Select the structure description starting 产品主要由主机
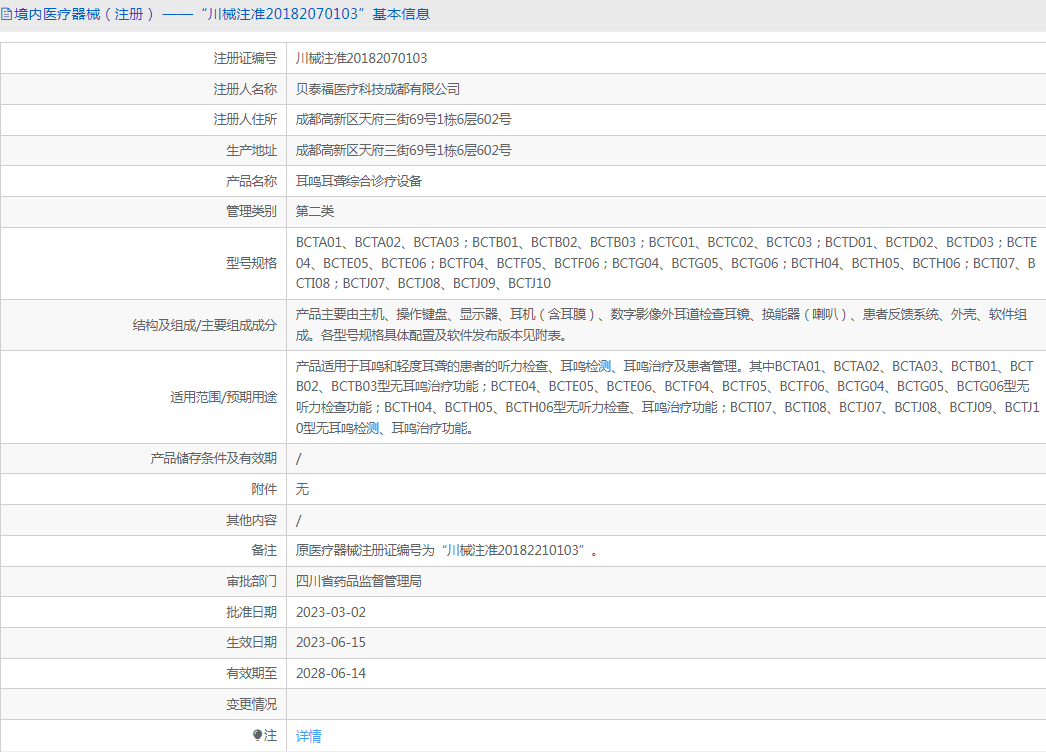 pos(661,325)
